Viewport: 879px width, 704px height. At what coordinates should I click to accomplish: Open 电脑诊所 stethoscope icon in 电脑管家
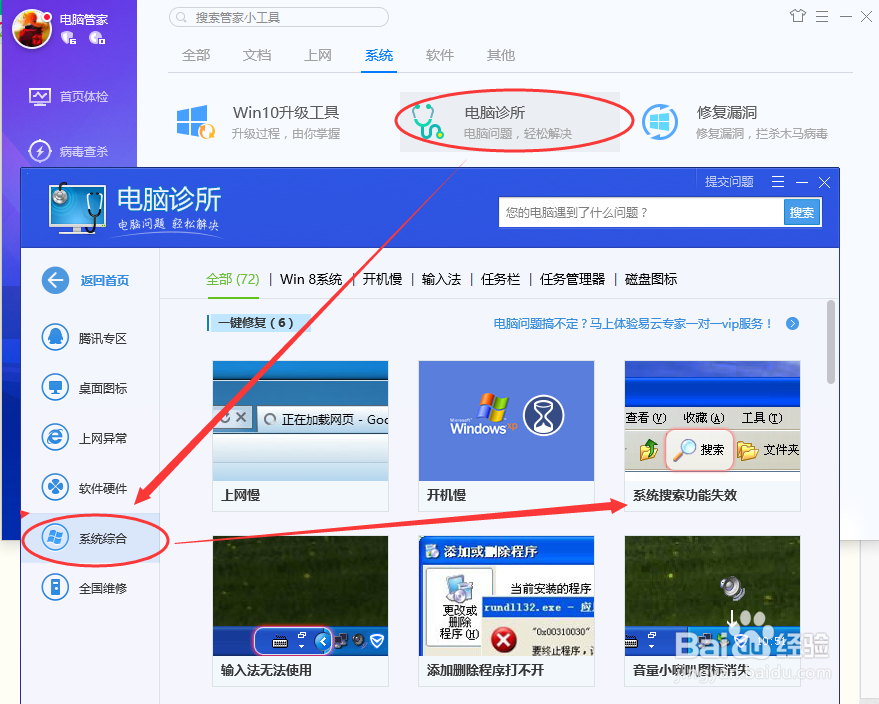click(x=428, y=121)
